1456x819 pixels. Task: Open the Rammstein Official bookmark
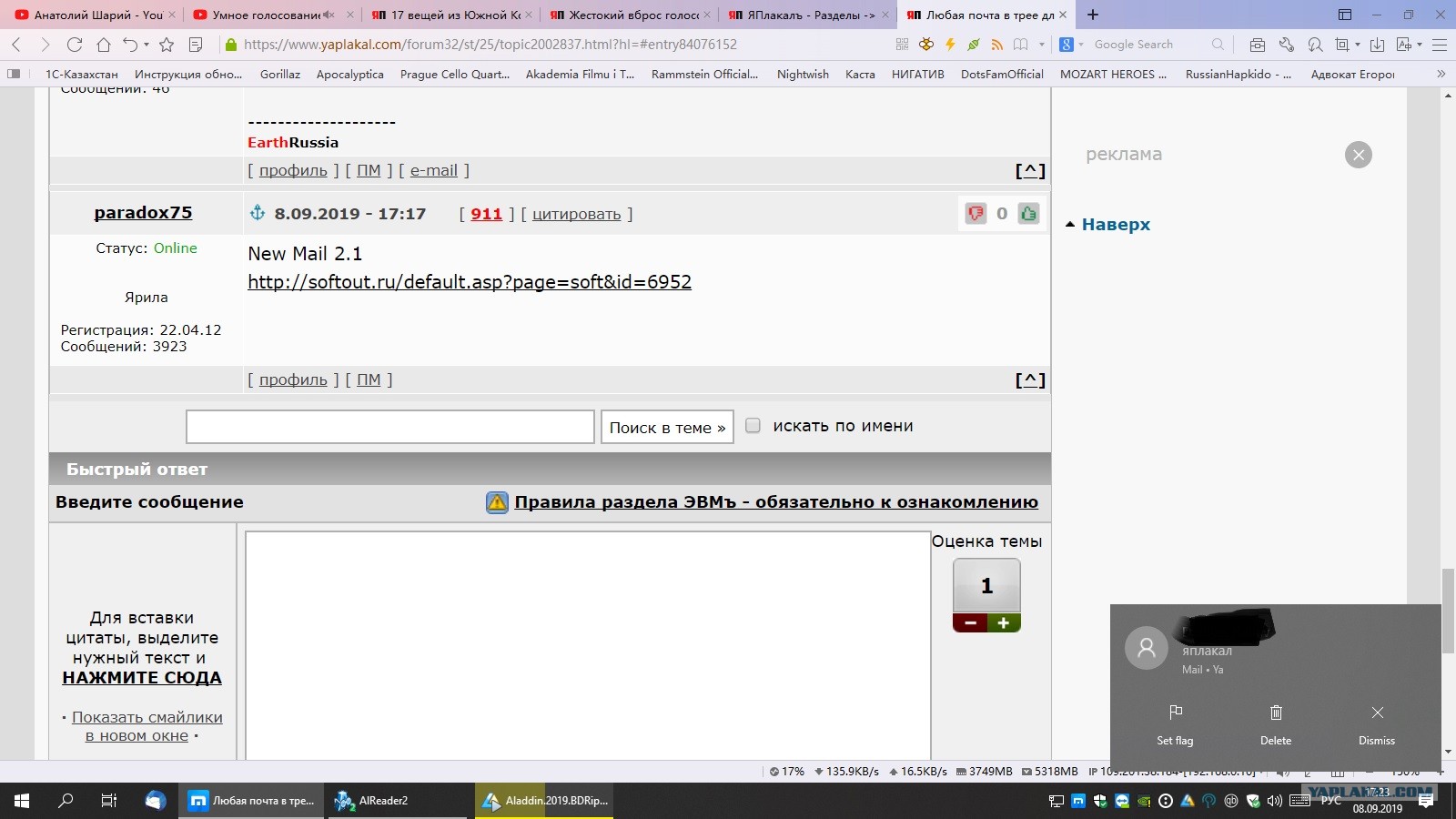click(704, 74)
